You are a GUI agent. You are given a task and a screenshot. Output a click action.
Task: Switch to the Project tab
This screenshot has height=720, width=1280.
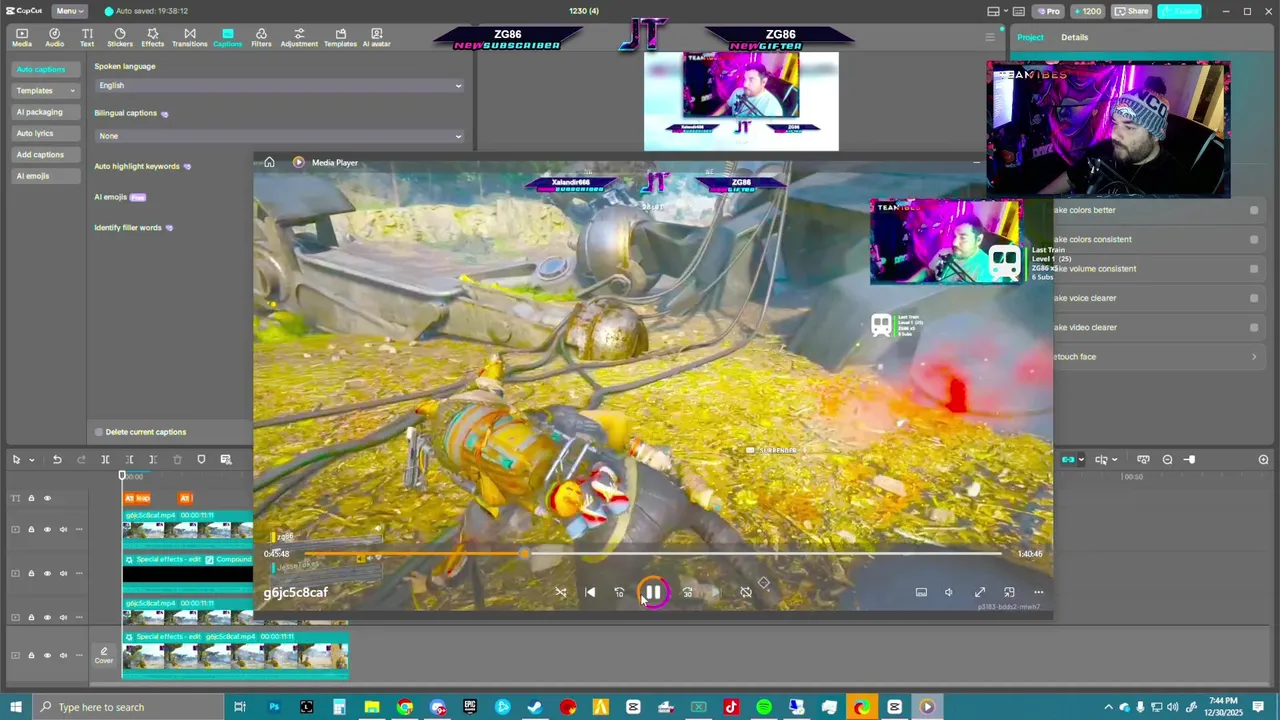tap(1030, 37)
